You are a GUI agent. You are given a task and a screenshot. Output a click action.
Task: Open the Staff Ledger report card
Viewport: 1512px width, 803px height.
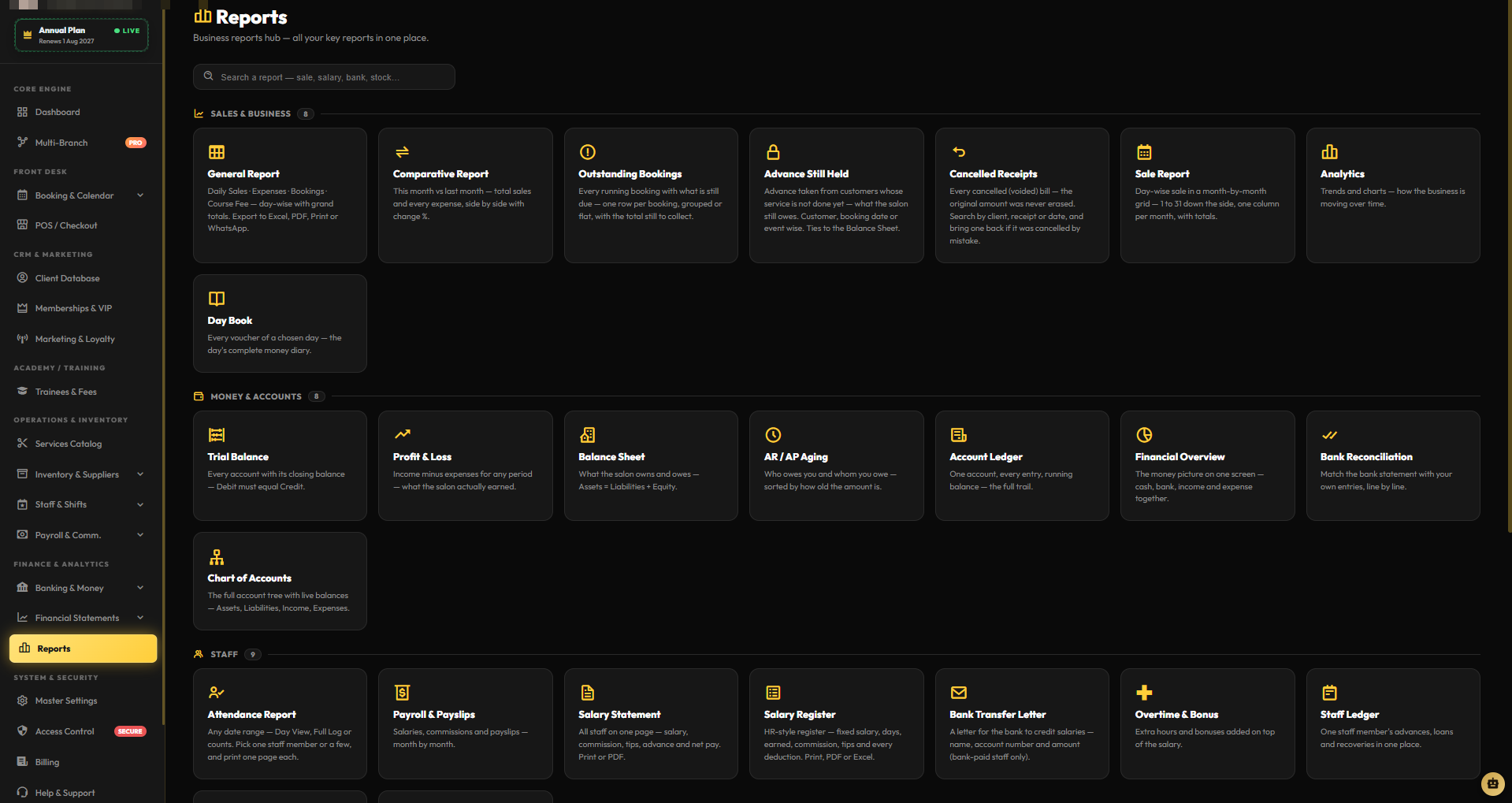1393,723
